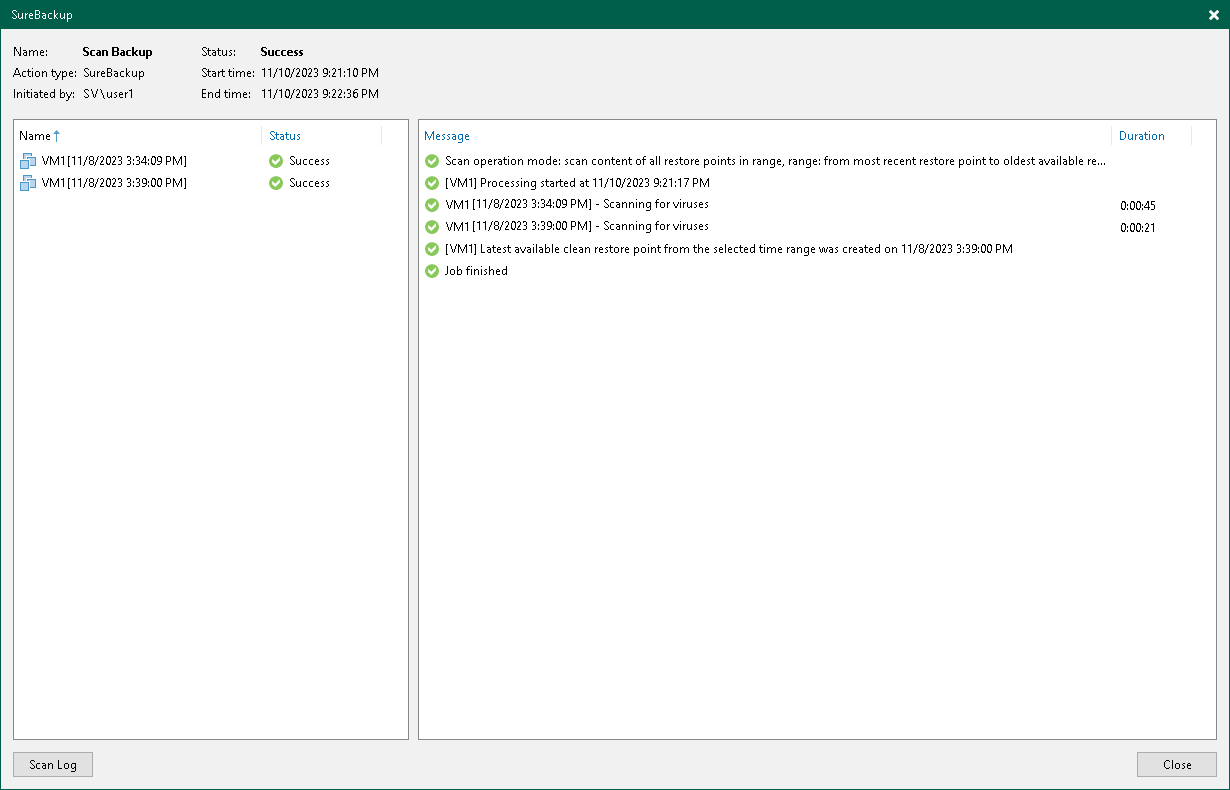Screen dimensions: 1230x790
Task: Toggle the Name column sort order
Action: (33, 135)
